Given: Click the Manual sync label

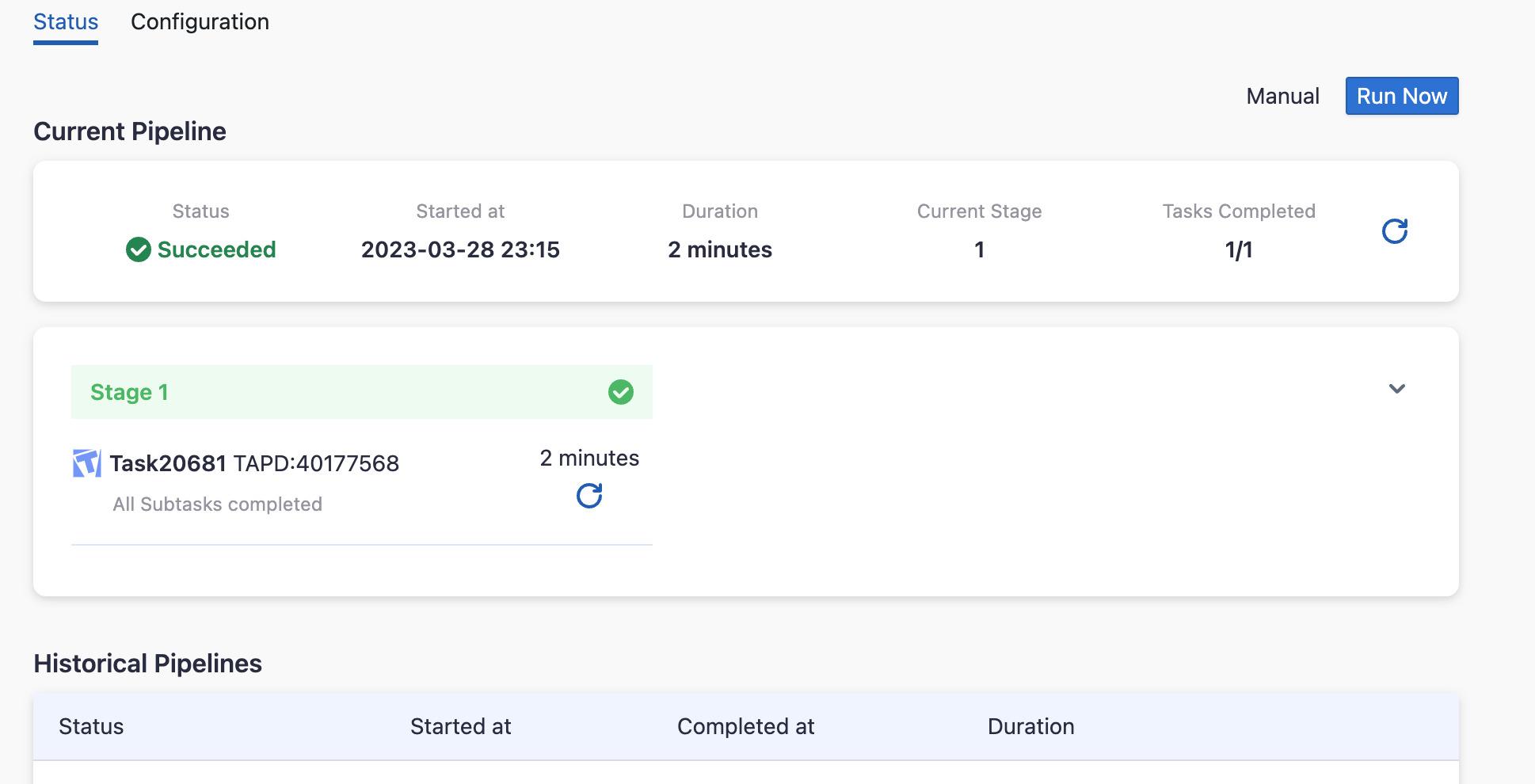Looking at the screenshot, I should click(1283, 97).
